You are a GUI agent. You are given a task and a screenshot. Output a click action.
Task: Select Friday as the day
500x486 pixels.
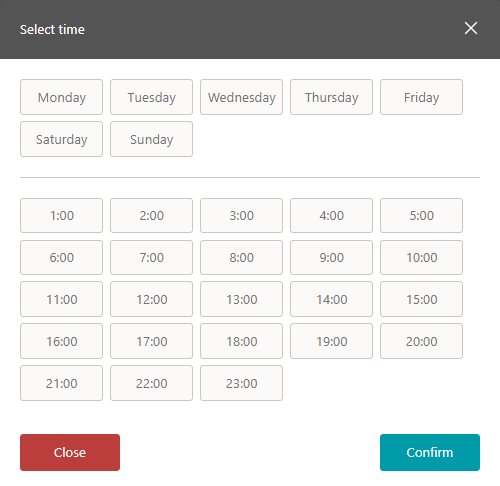click(x=421, y=97)
